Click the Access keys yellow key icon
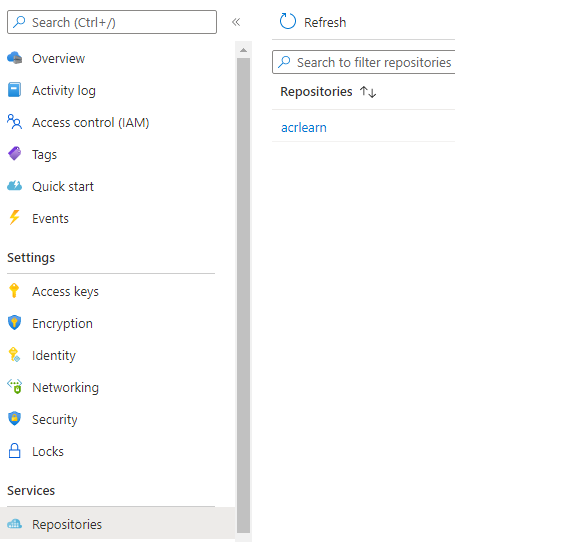 14,291
